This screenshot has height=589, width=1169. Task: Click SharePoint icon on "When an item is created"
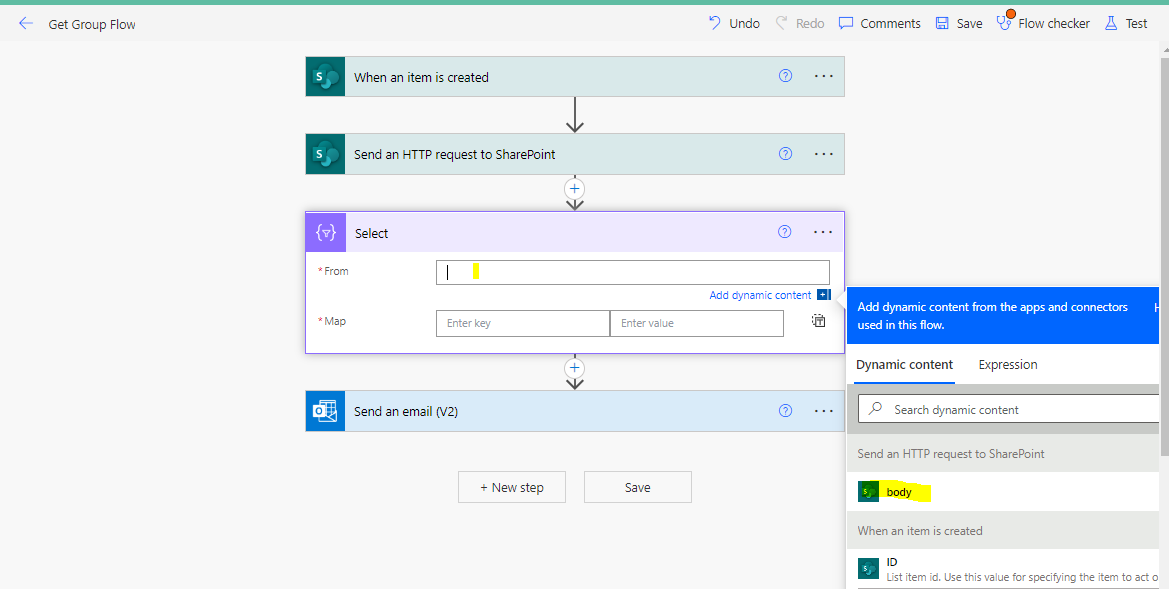tap(324, 76)
